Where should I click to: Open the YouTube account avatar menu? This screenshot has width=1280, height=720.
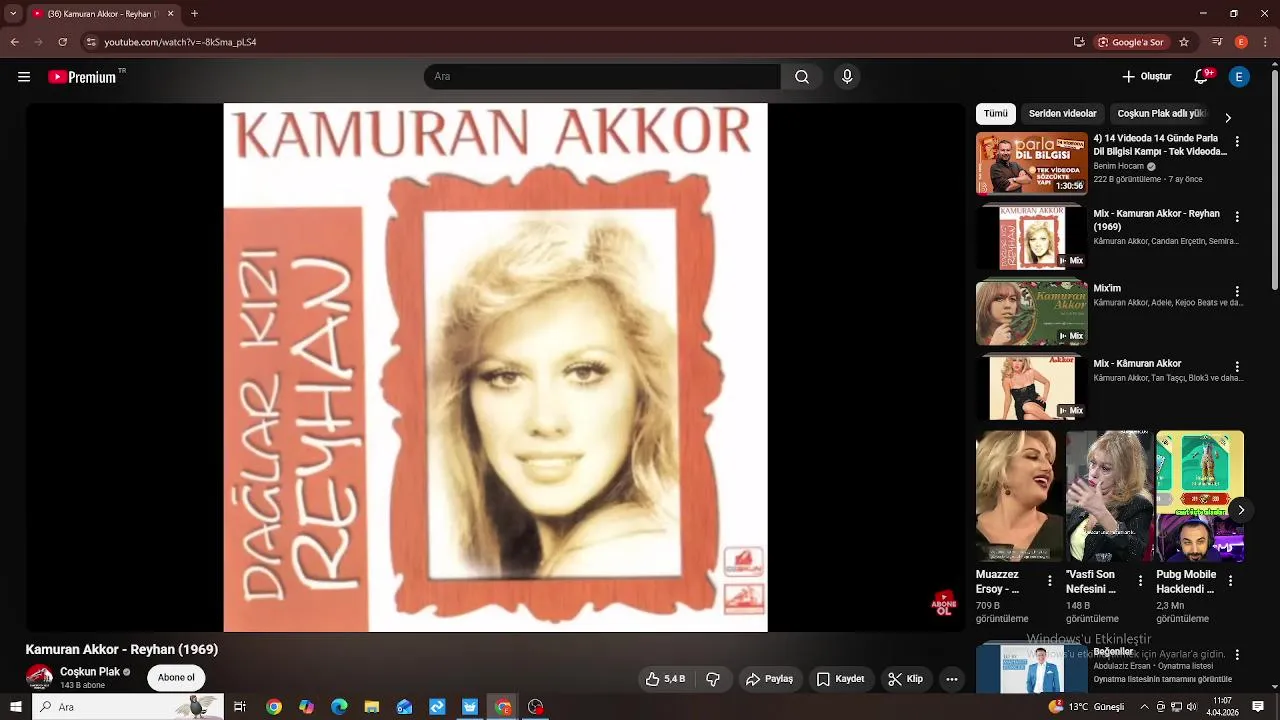[1239, 77]
